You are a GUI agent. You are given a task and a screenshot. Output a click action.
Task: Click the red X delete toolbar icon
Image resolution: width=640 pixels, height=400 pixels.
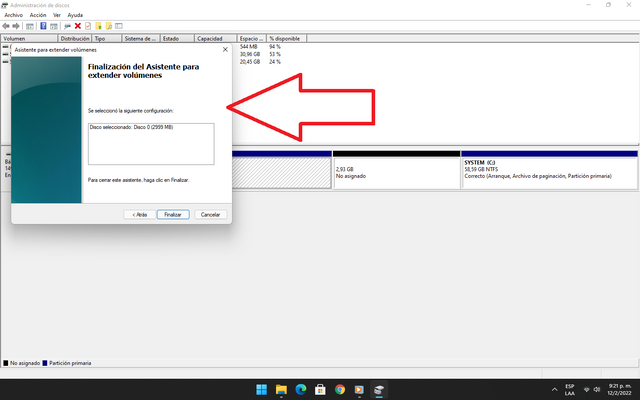tap(78, 26)
